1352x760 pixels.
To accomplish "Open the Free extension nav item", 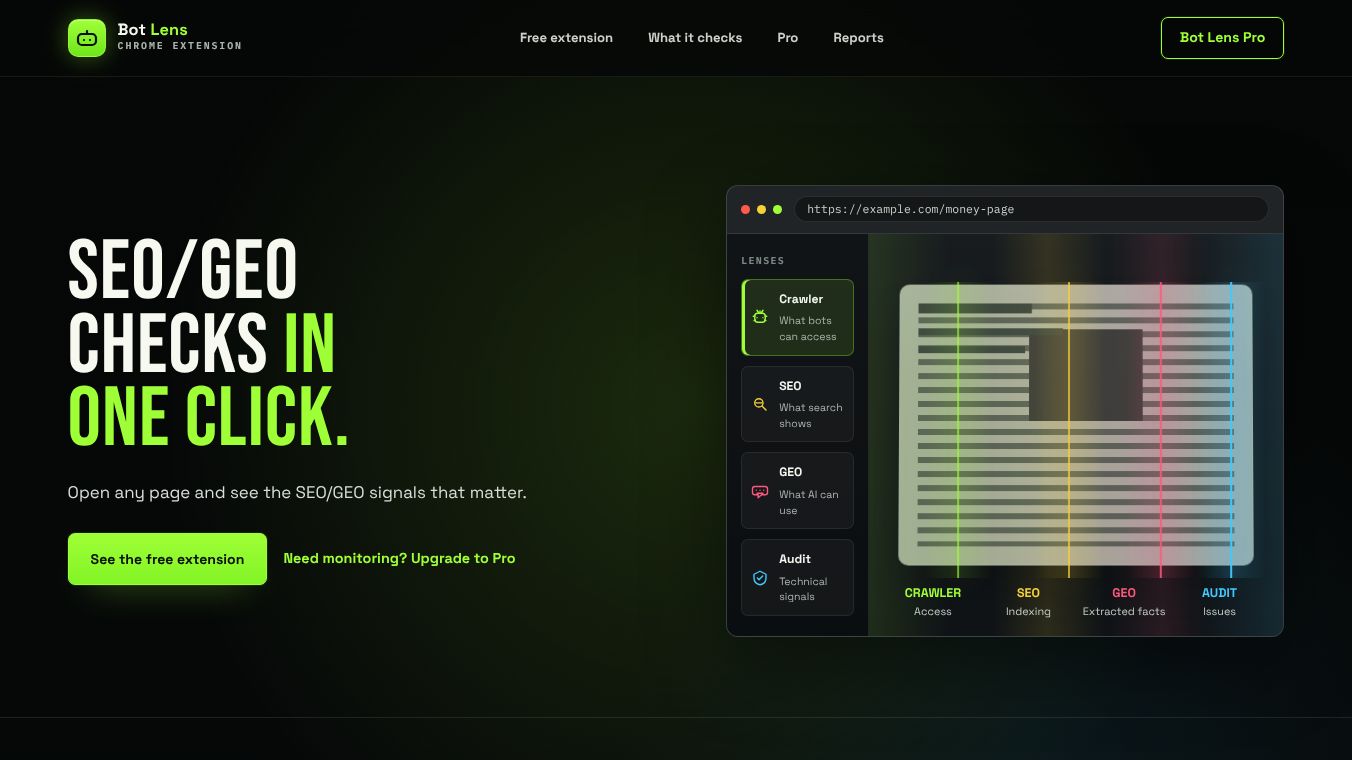I will pos(566,38).
